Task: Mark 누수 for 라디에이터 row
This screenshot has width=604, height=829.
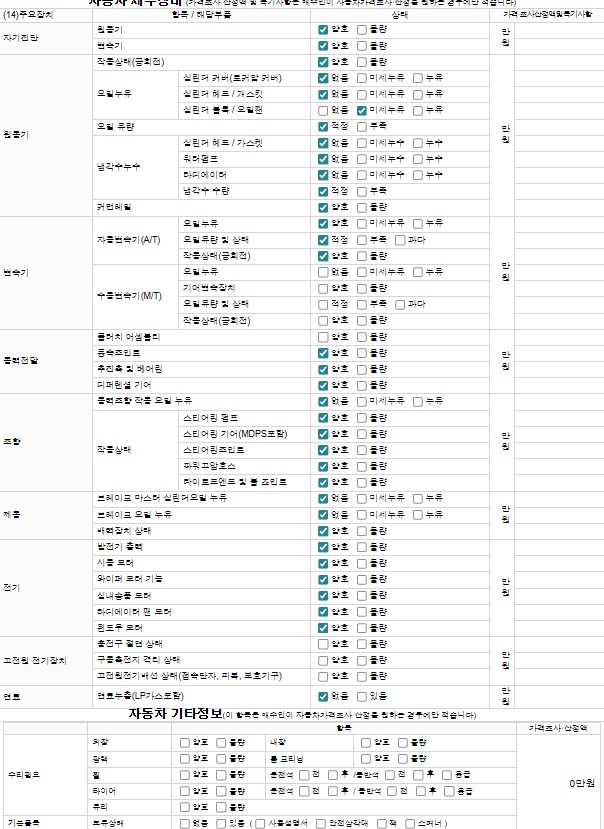Action: tap(418, 175)
